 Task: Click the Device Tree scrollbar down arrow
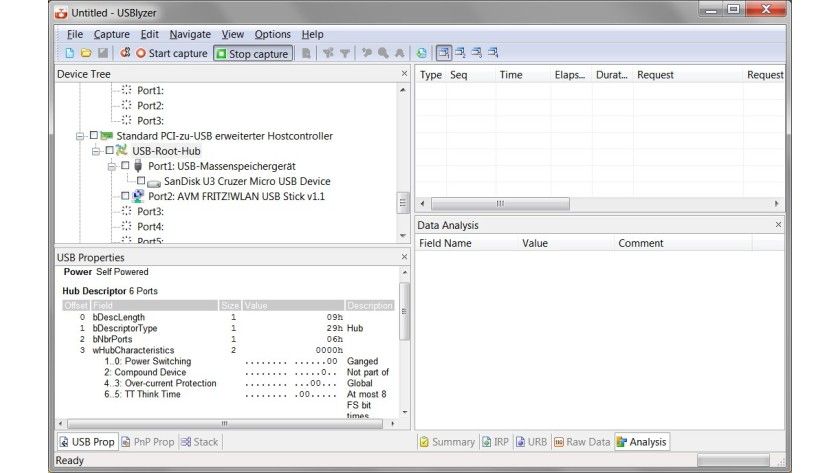[x=403, y=236]
